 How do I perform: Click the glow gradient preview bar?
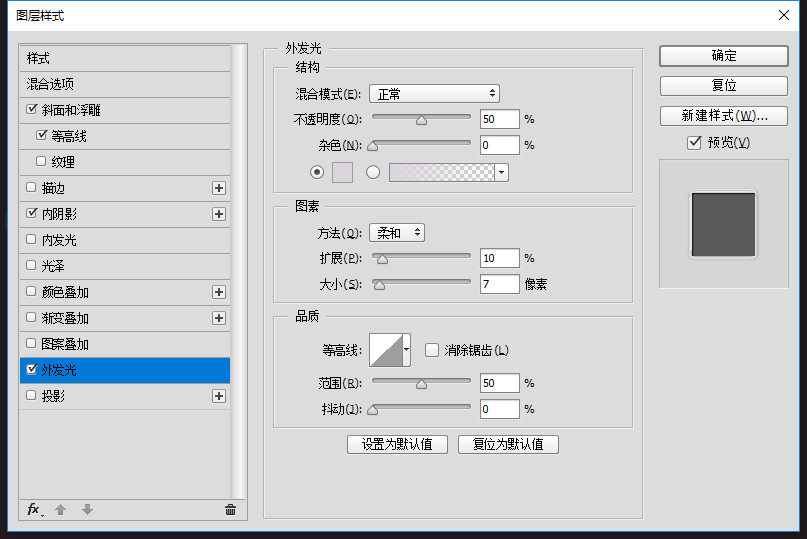pos(442,172)
